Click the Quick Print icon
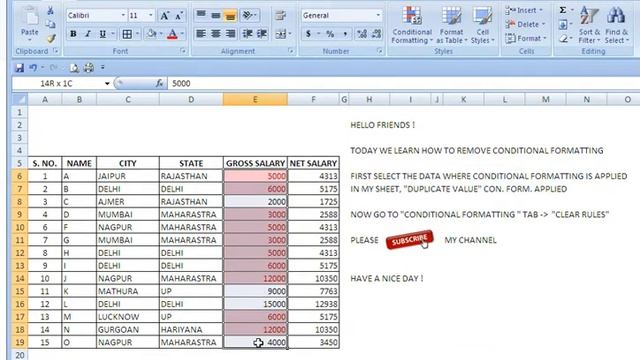The height and width of the screenshot is (360, 640). coord(89,68)
